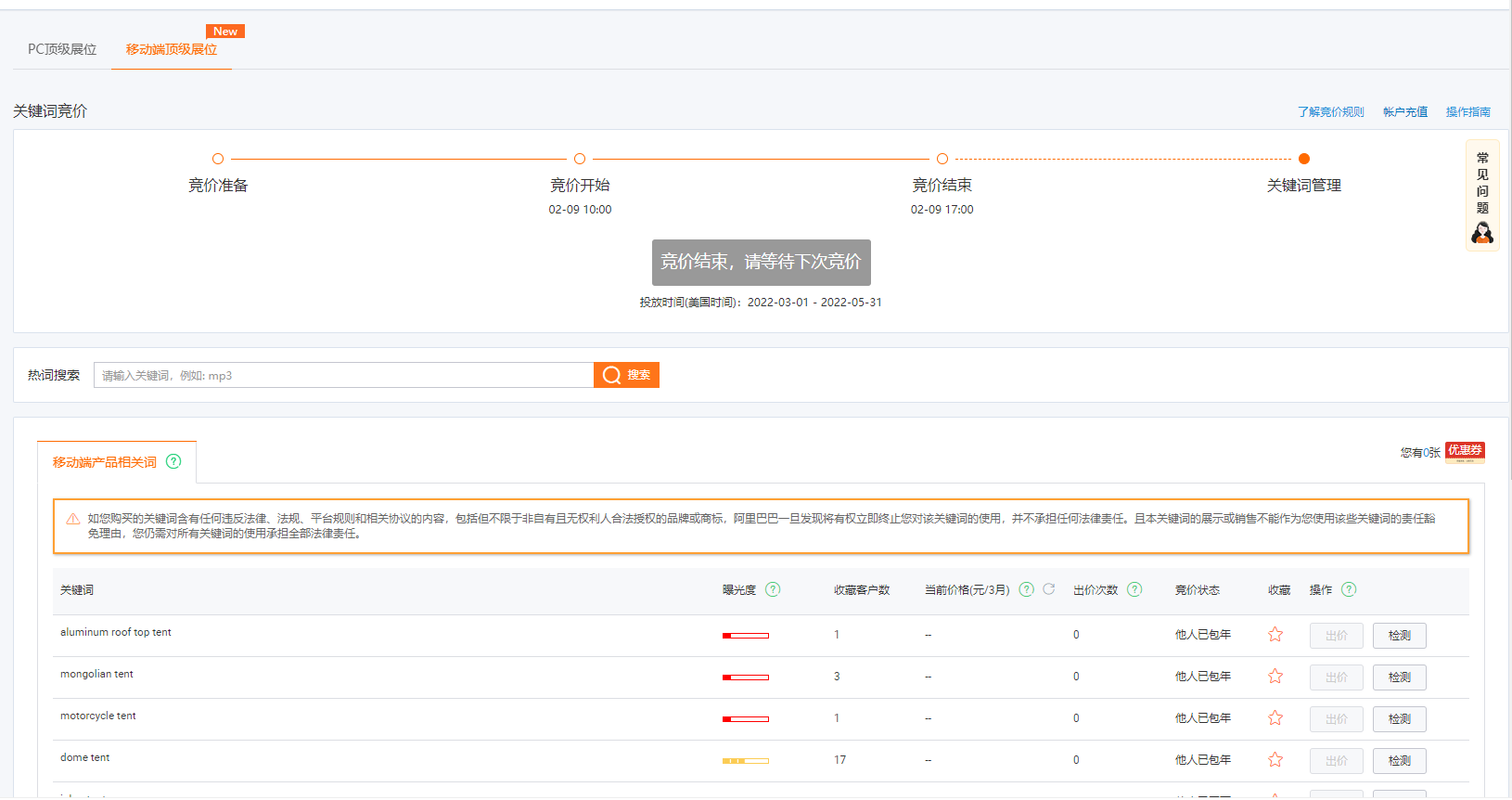Screen dimensions: 1512x800
Task: Click 检测 for dome tent
Action: (1400, 761)
